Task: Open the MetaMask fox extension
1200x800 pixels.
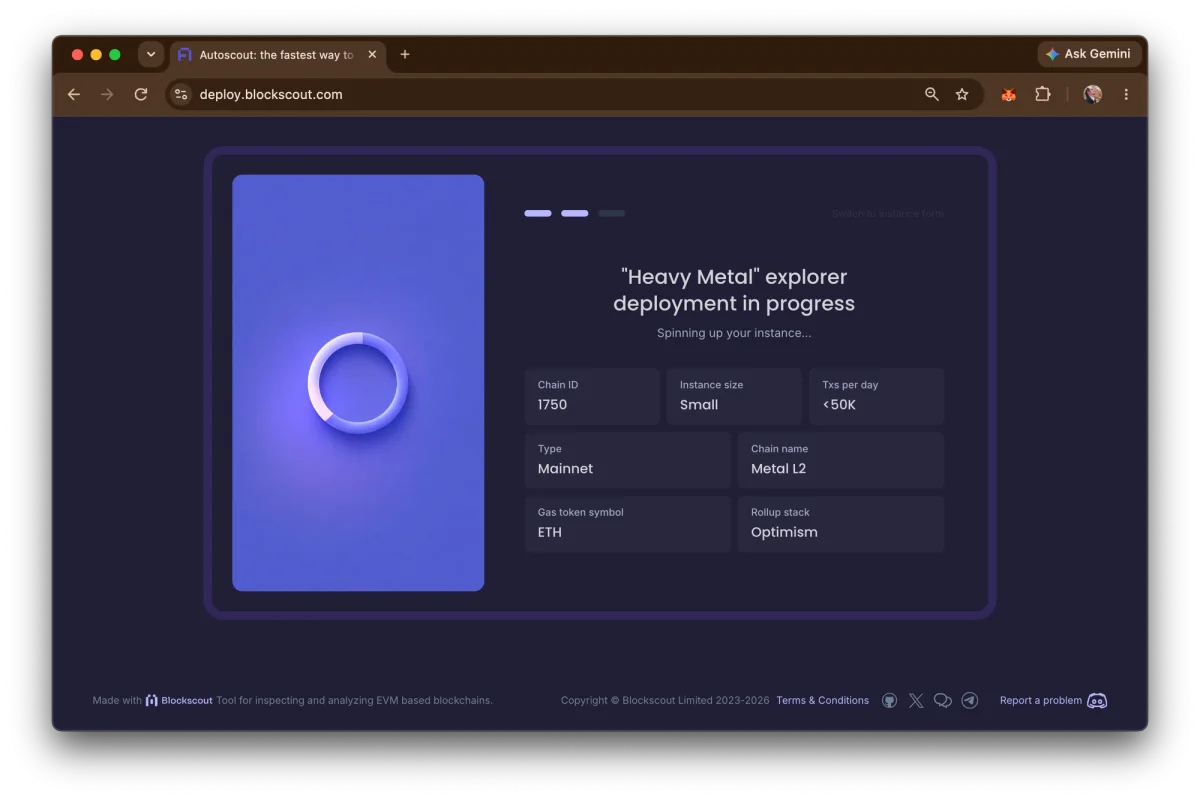Action: click(1009, 94)
